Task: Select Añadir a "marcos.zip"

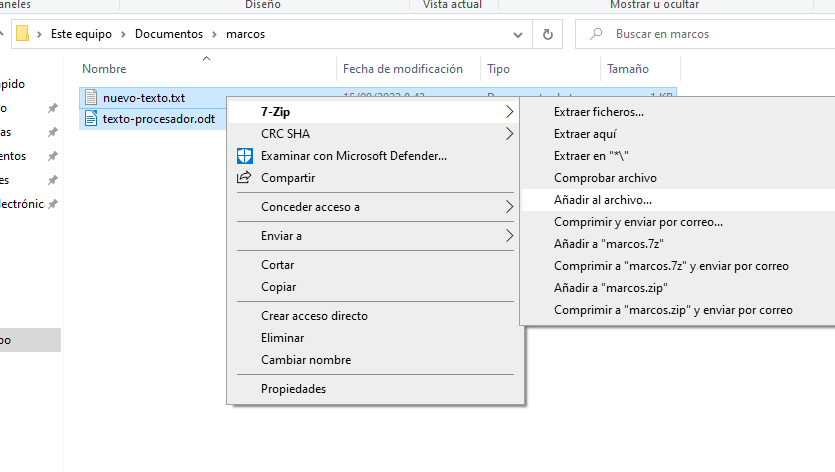Action: tap(678, 288)
